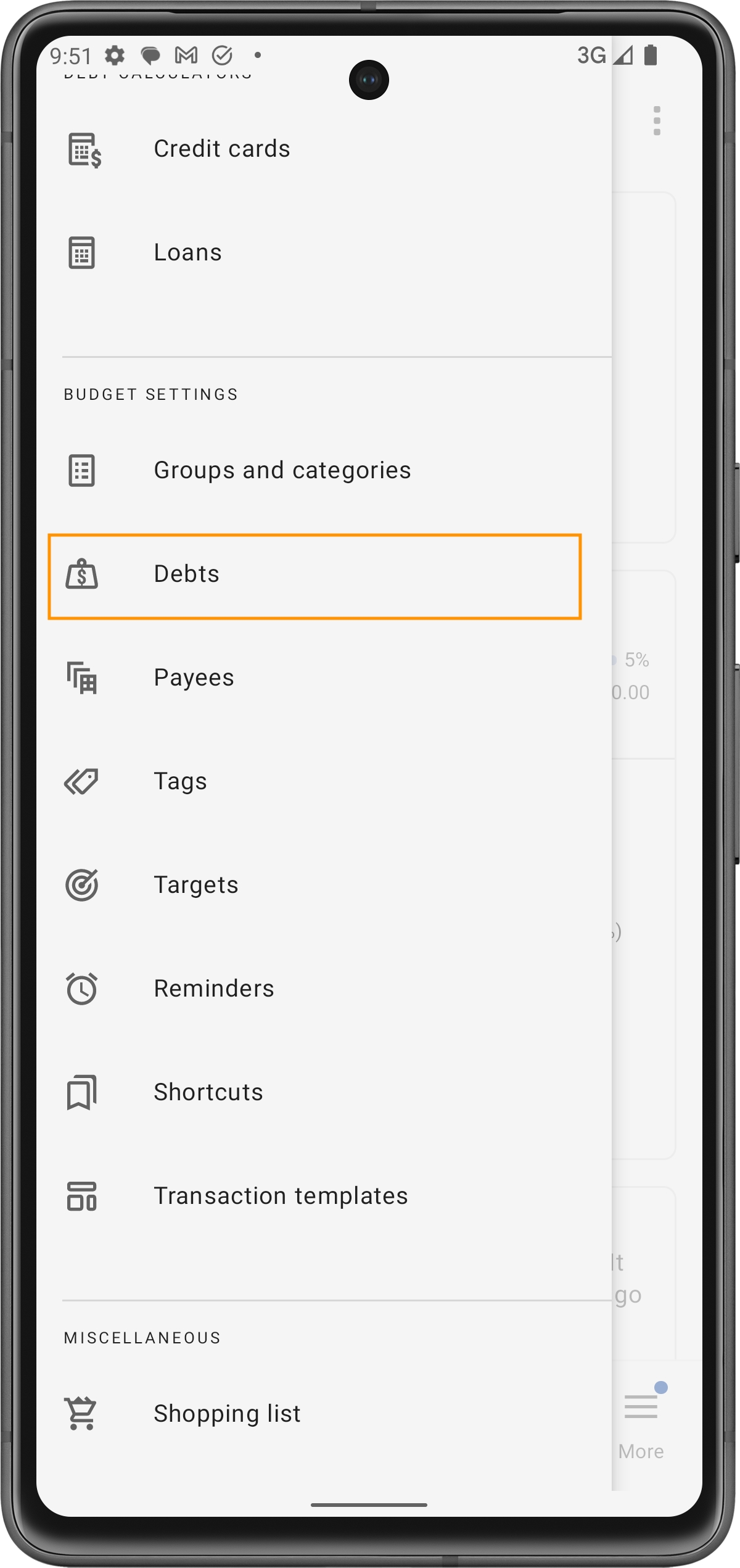Tap the Tags label icon
The height and width of the screenshot is (1568, 740).
[x=81, y=782]
